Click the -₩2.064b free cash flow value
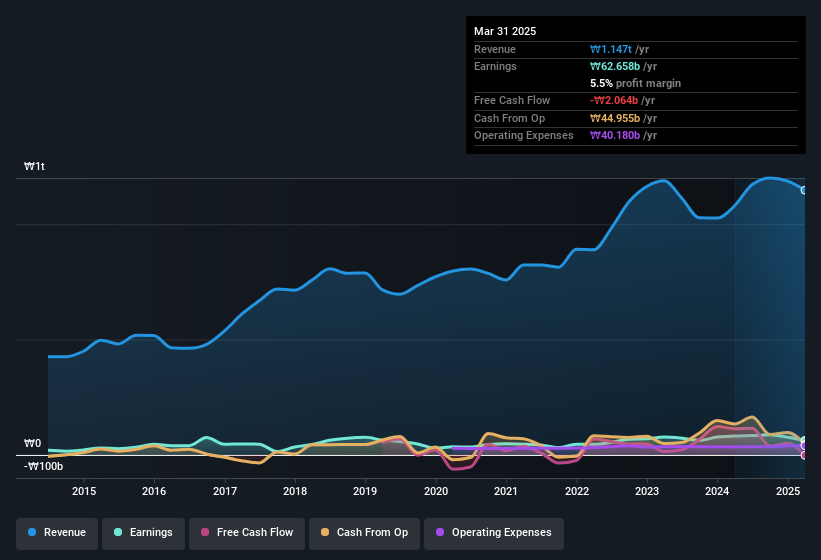This screenshot has width=821, height=560. click(614, 100)
